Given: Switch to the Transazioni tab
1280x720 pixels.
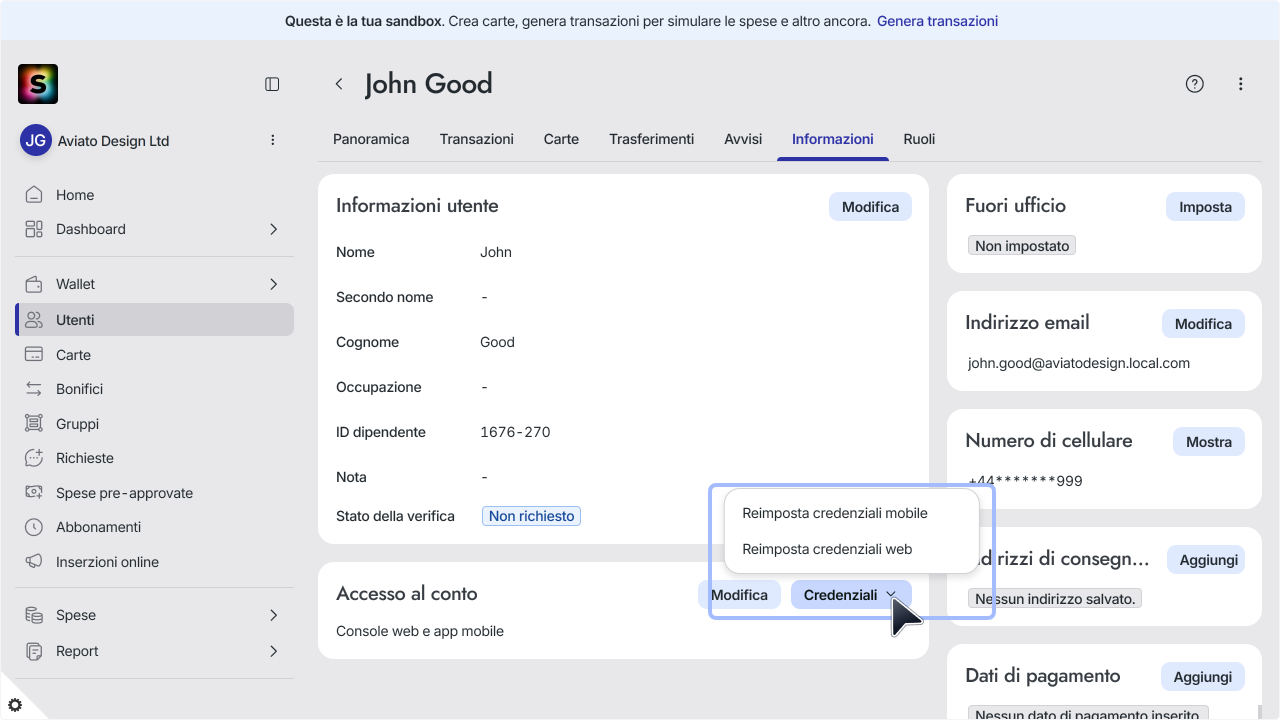Looking at the screenshot, I should pos(477,139).
